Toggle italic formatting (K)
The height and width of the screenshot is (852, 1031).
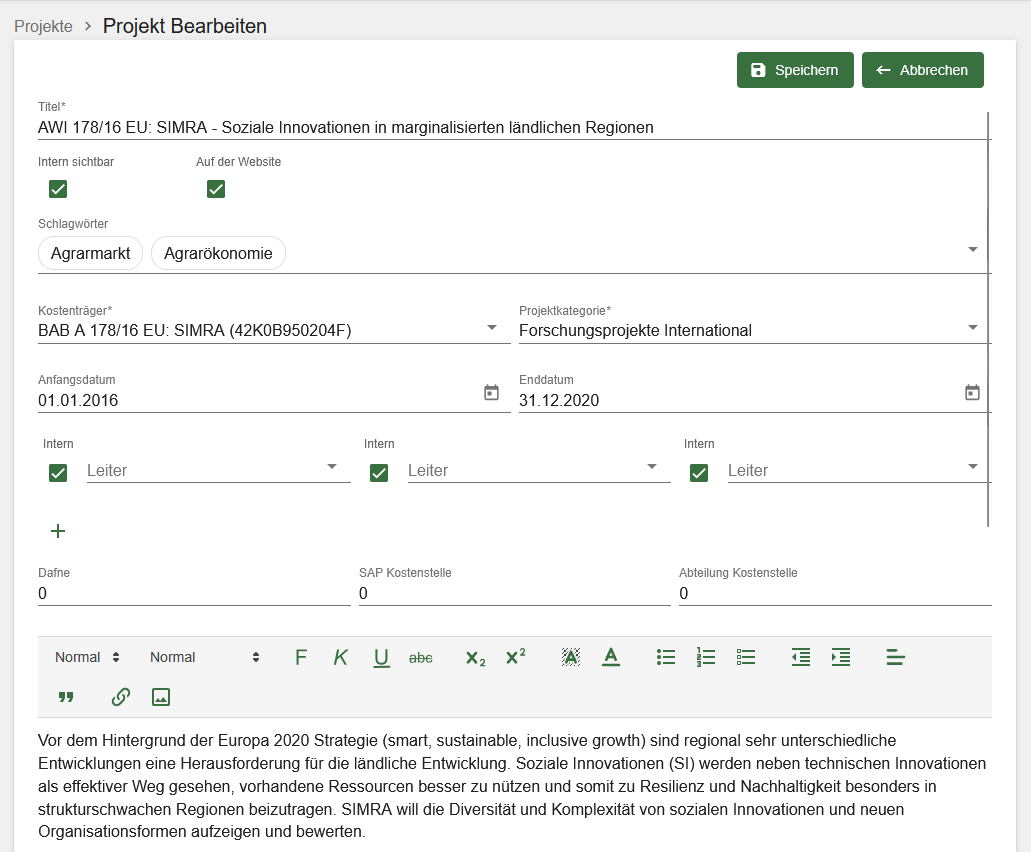click(341, 657)
